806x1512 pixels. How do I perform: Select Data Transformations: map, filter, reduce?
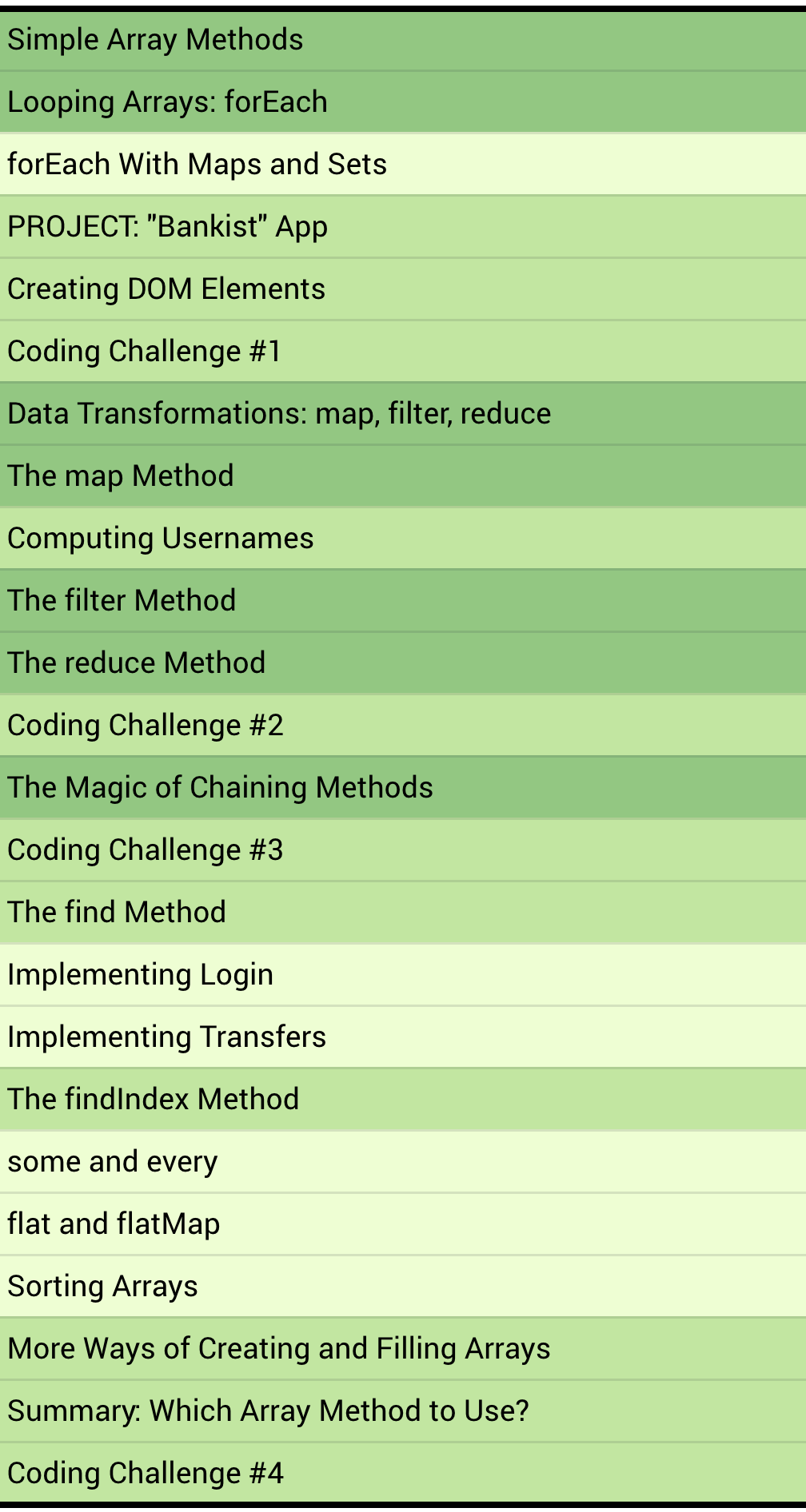coord(279,414)
